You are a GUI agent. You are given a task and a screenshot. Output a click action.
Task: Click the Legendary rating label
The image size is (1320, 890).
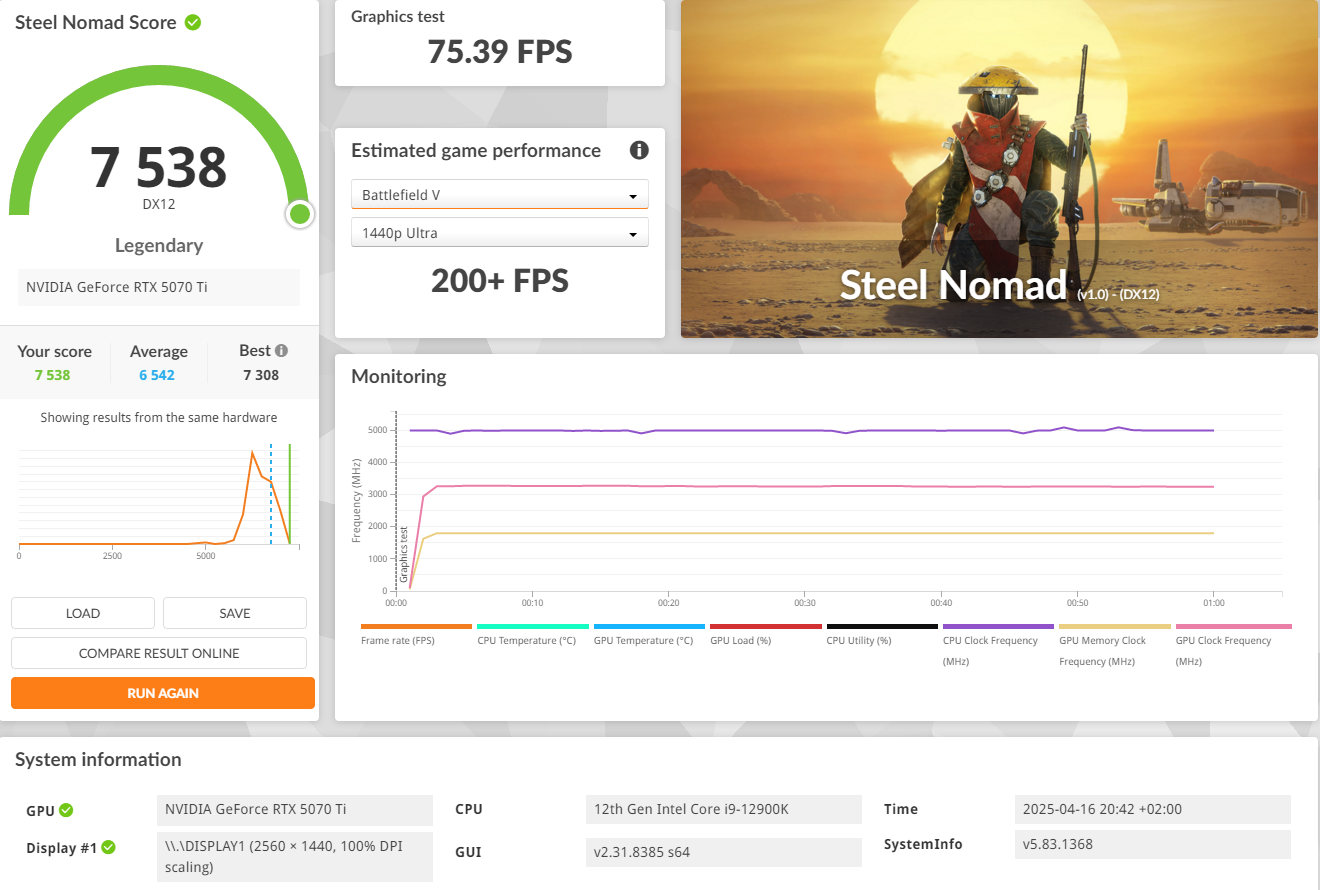pos(159,245)
